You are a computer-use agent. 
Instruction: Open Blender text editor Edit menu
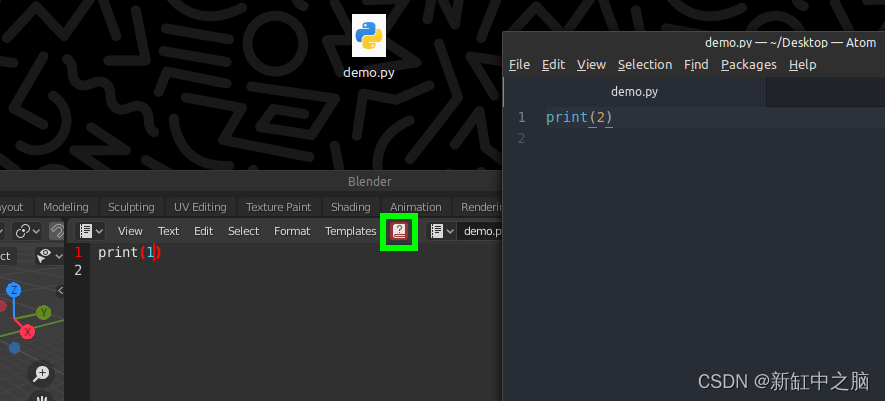coord(204,231)
